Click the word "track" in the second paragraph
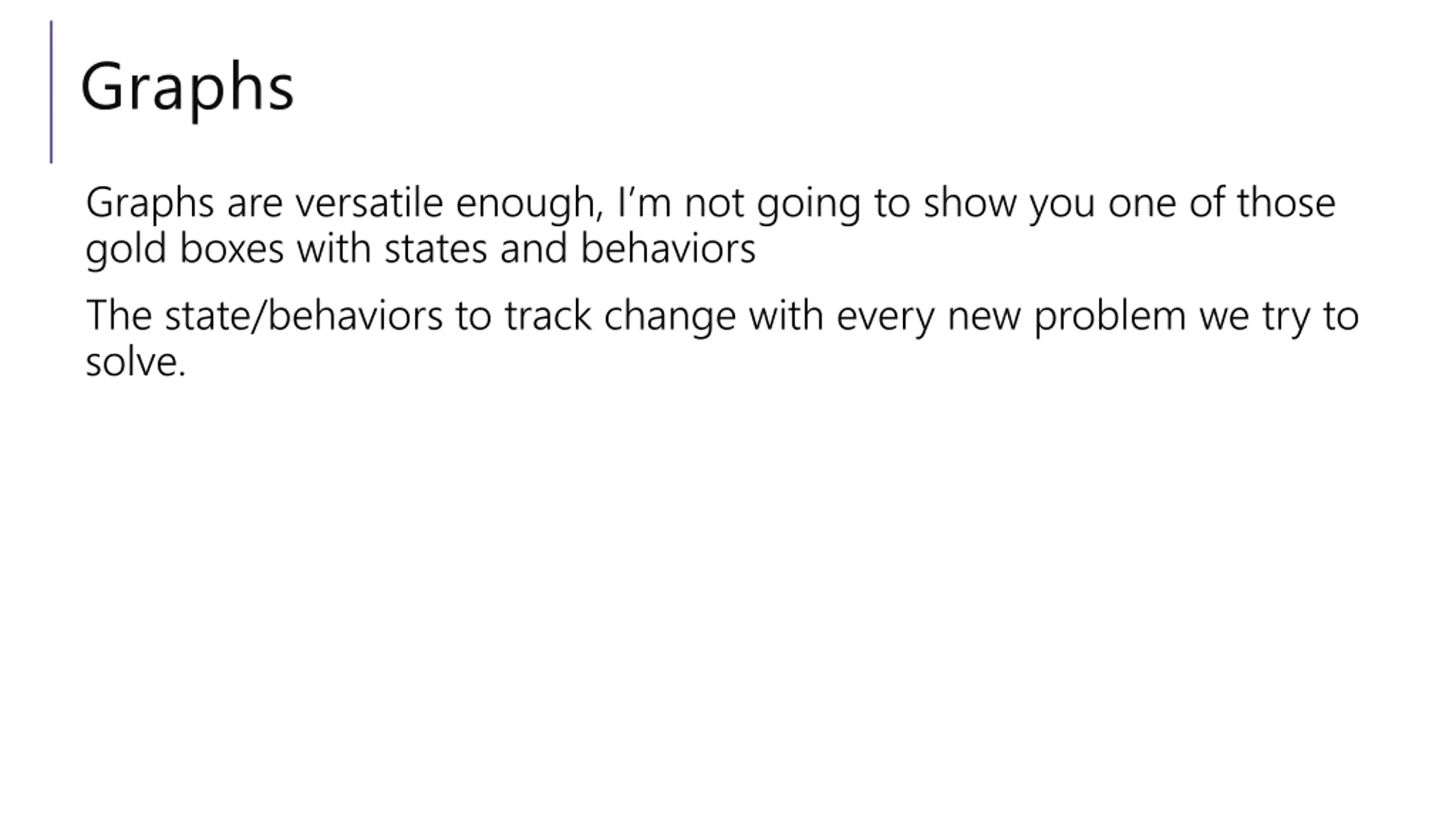 click(x=548, y=316)
